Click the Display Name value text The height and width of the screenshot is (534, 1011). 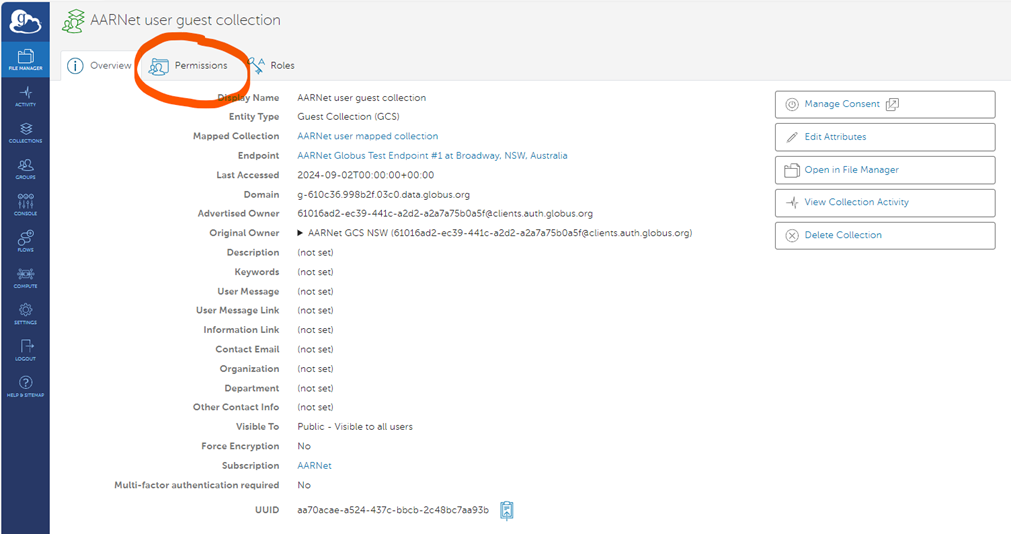pos(362,98)
